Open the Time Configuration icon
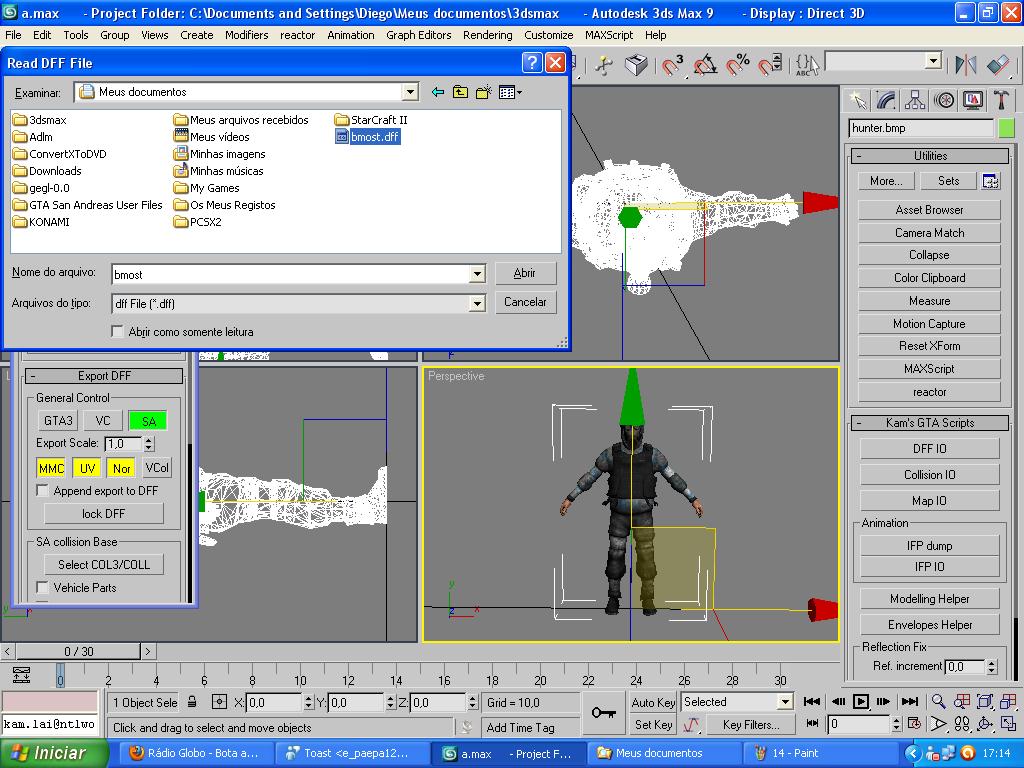Image resolution: width=1024 pixels, height=768 pixels. 914,724
